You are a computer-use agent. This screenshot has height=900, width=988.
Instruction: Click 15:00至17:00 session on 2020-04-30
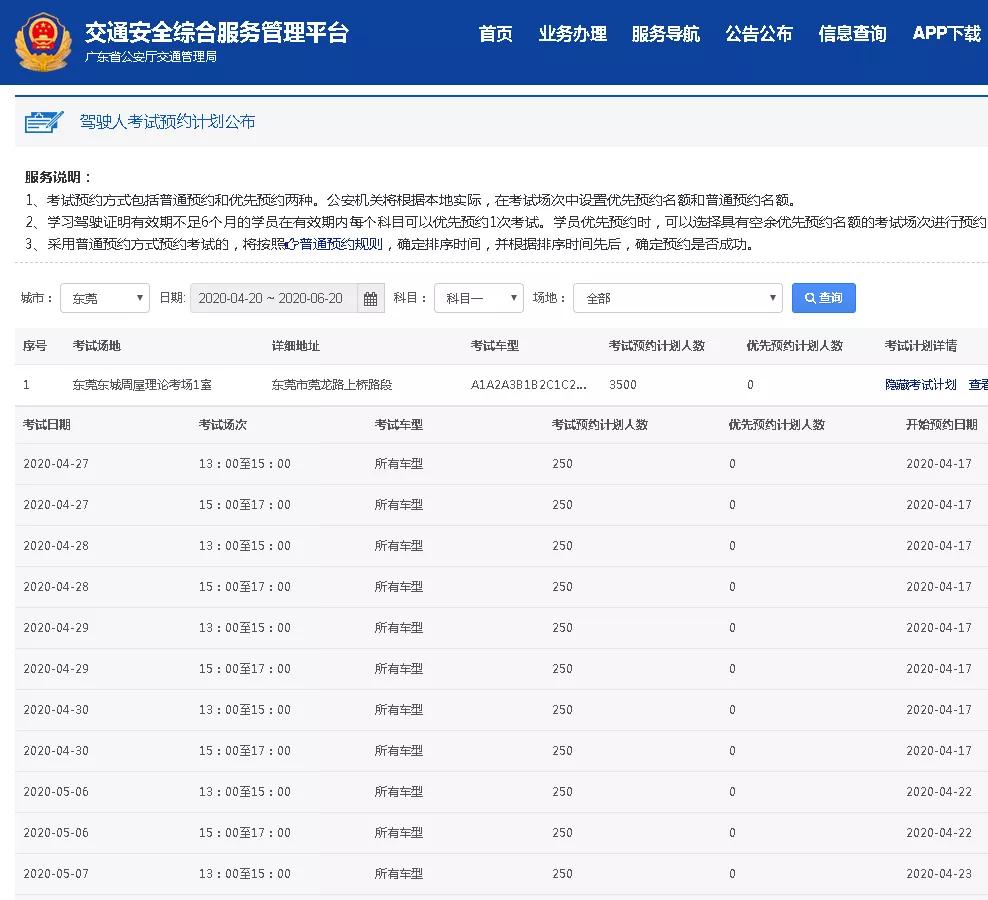pos(244,751)
